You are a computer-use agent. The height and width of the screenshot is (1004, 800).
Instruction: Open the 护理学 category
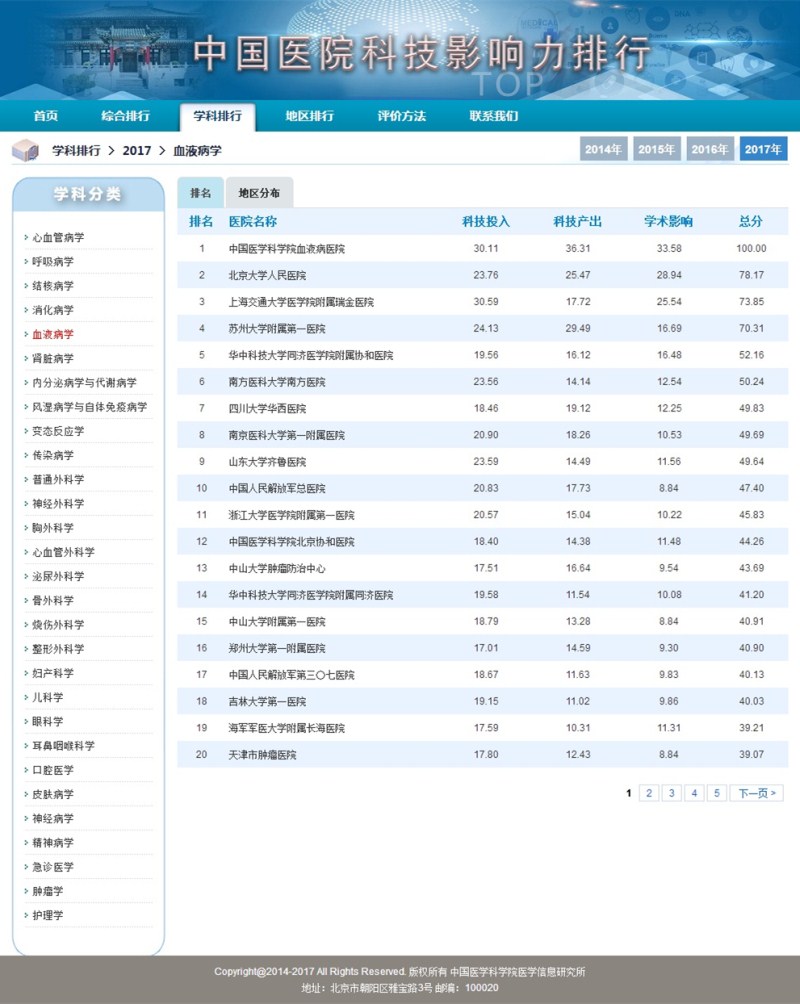pos(47,915)
